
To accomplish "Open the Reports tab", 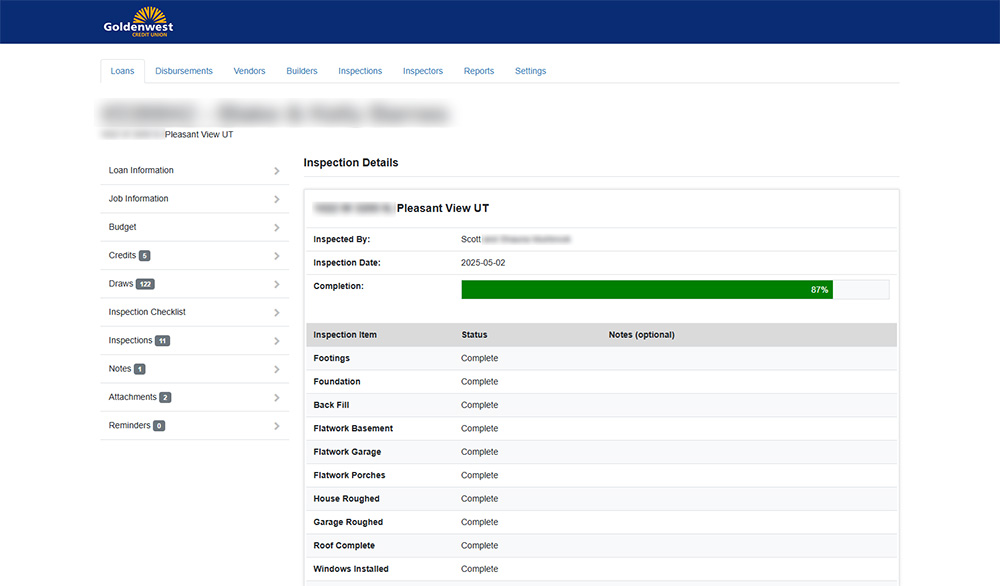I will tap(479, 71).
